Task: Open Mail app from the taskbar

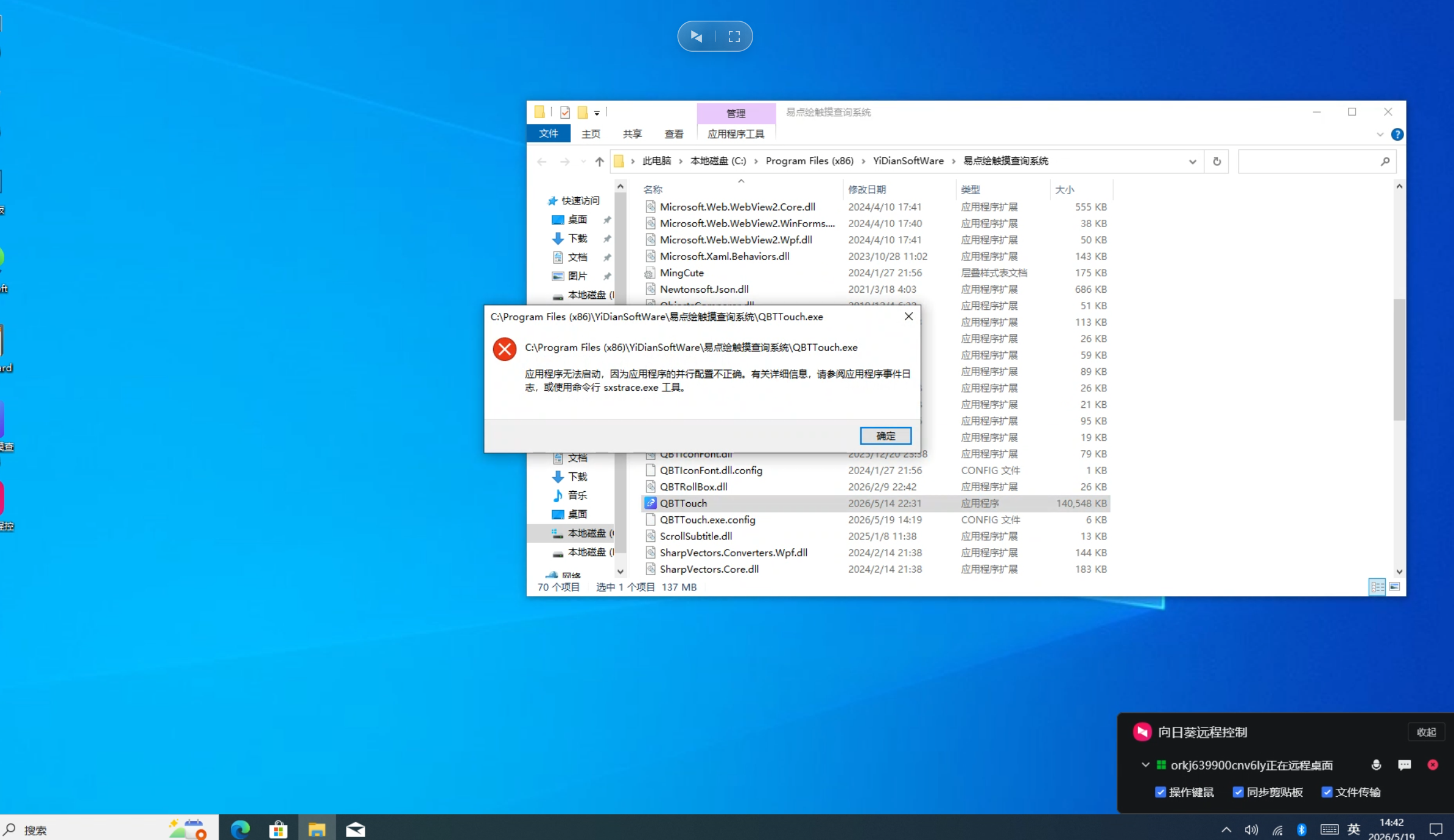Action: [x=355, y=829]
